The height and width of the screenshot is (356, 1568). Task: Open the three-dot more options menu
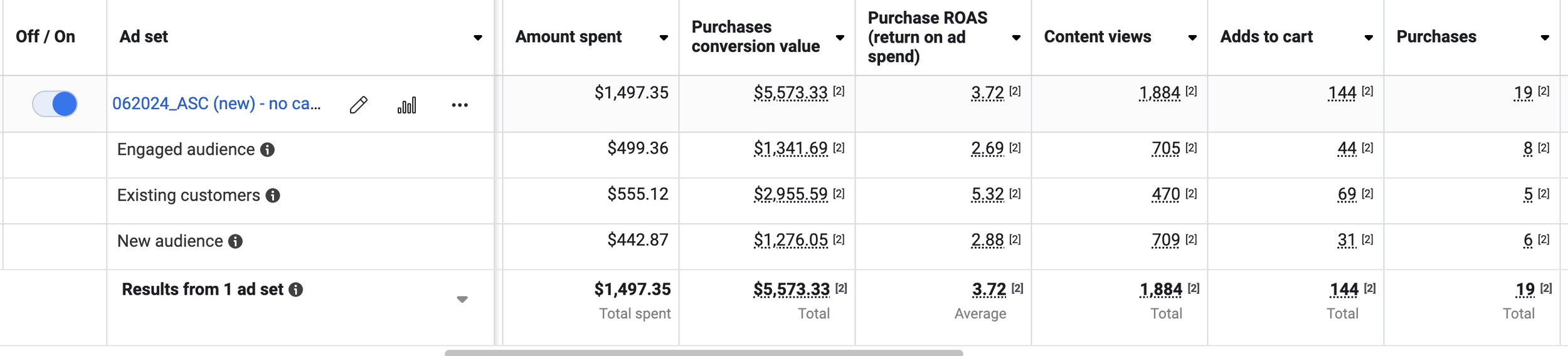(460, 105)
